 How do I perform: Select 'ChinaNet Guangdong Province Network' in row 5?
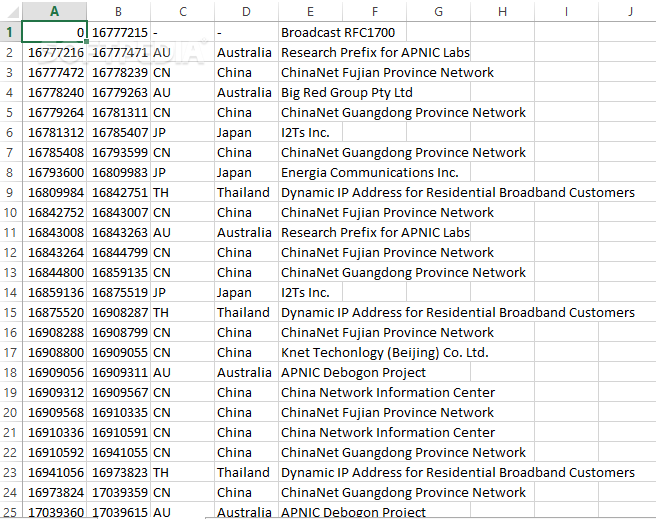click(403, 112)
